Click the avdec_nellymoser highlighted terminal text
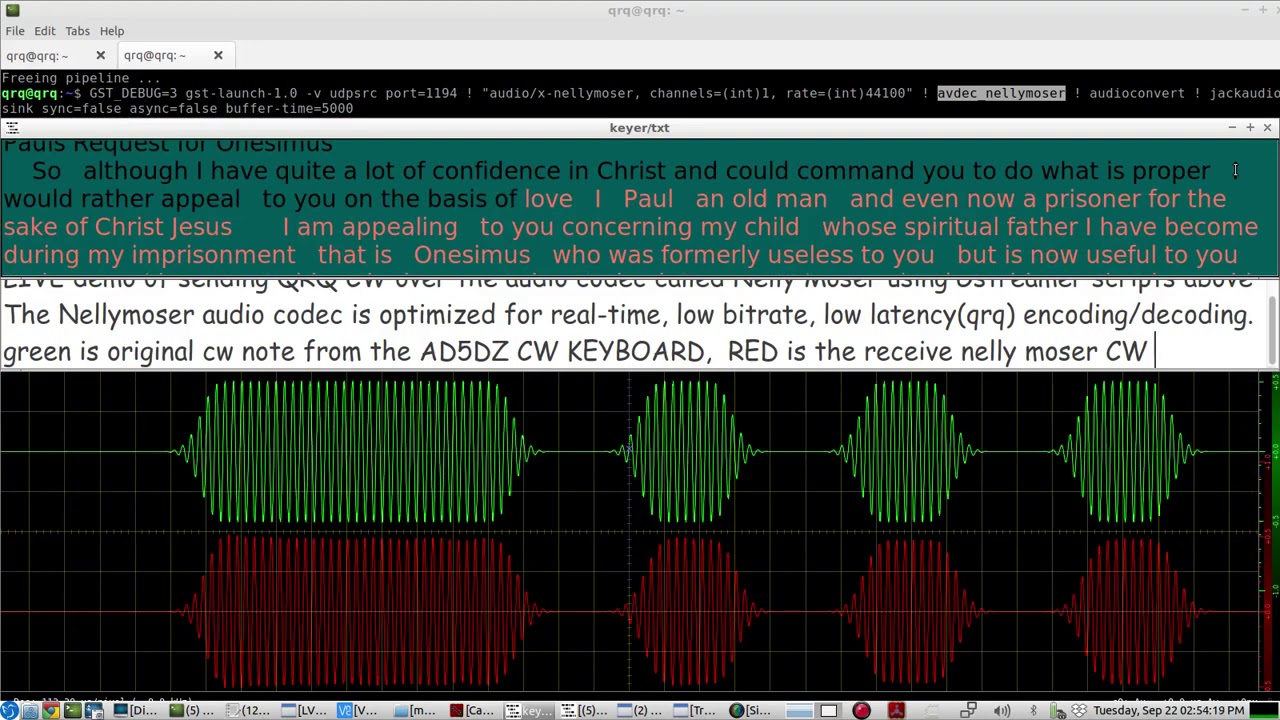1280x720 pixels. [x=1001, y=93]
